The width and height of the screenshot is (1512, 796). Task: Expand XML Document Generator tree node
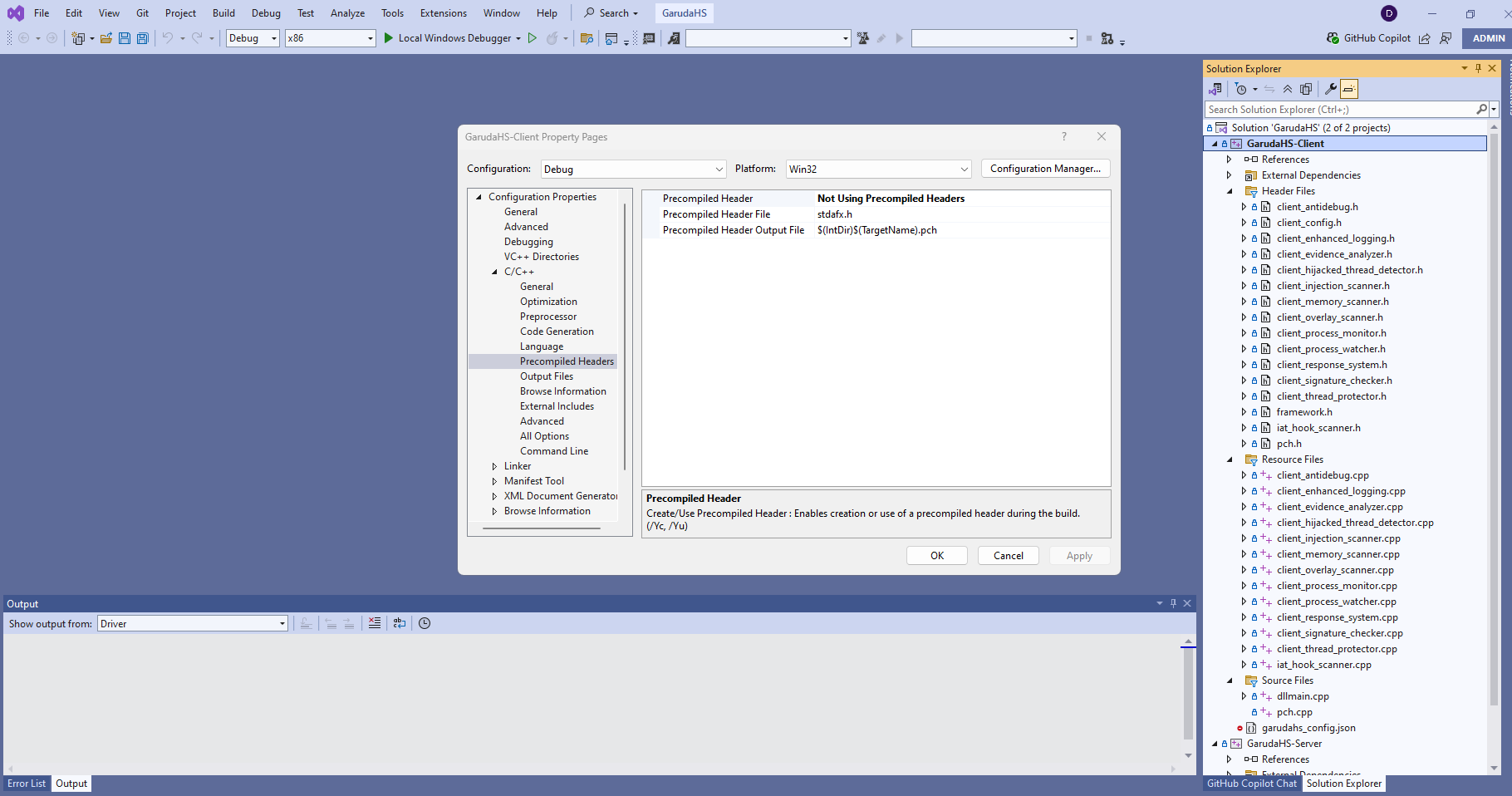pyautogui.click(x=494, y=496)
